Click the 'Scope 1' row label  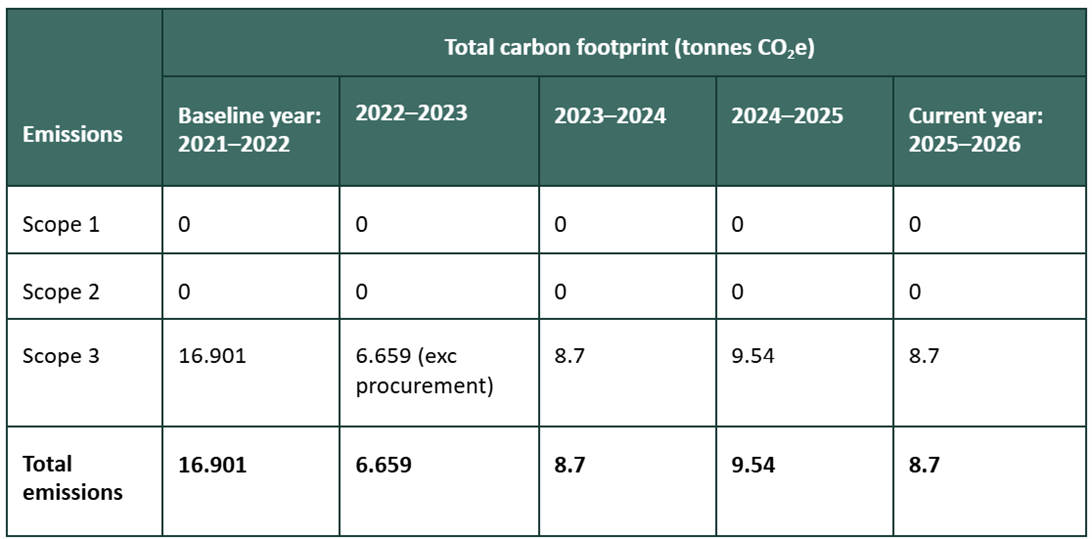pyautogui.click(x=61, y=225)
